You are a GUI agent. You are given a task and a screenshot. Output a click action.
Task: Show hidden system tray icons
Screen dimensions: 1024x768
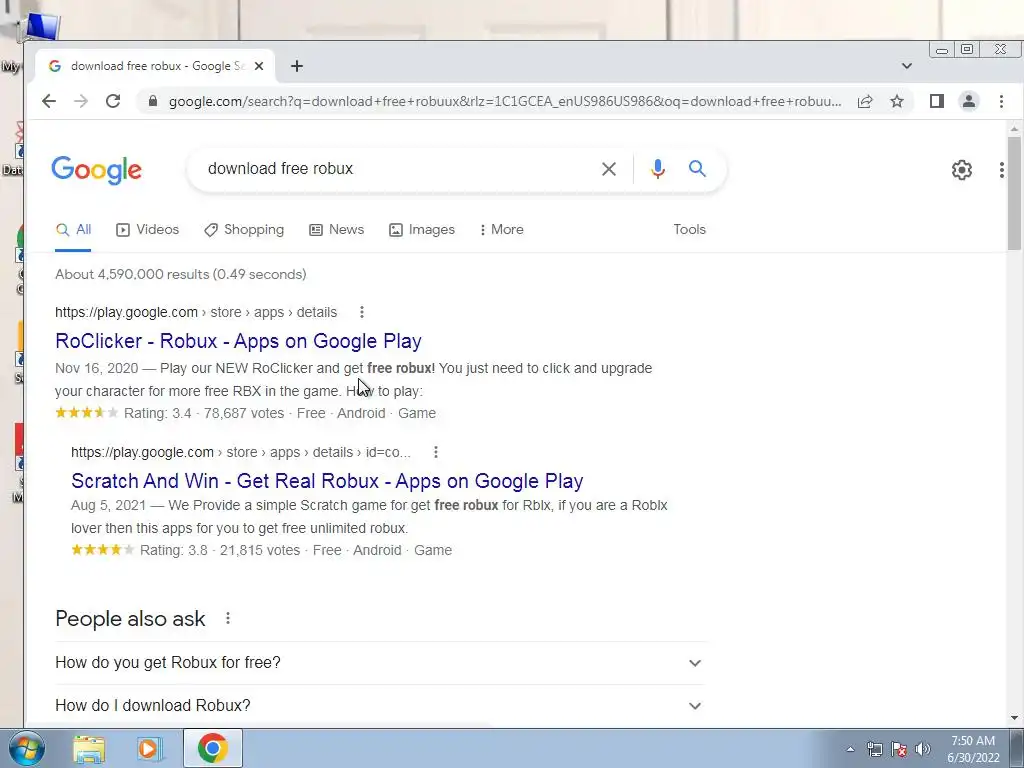click(x=850, y=749)
